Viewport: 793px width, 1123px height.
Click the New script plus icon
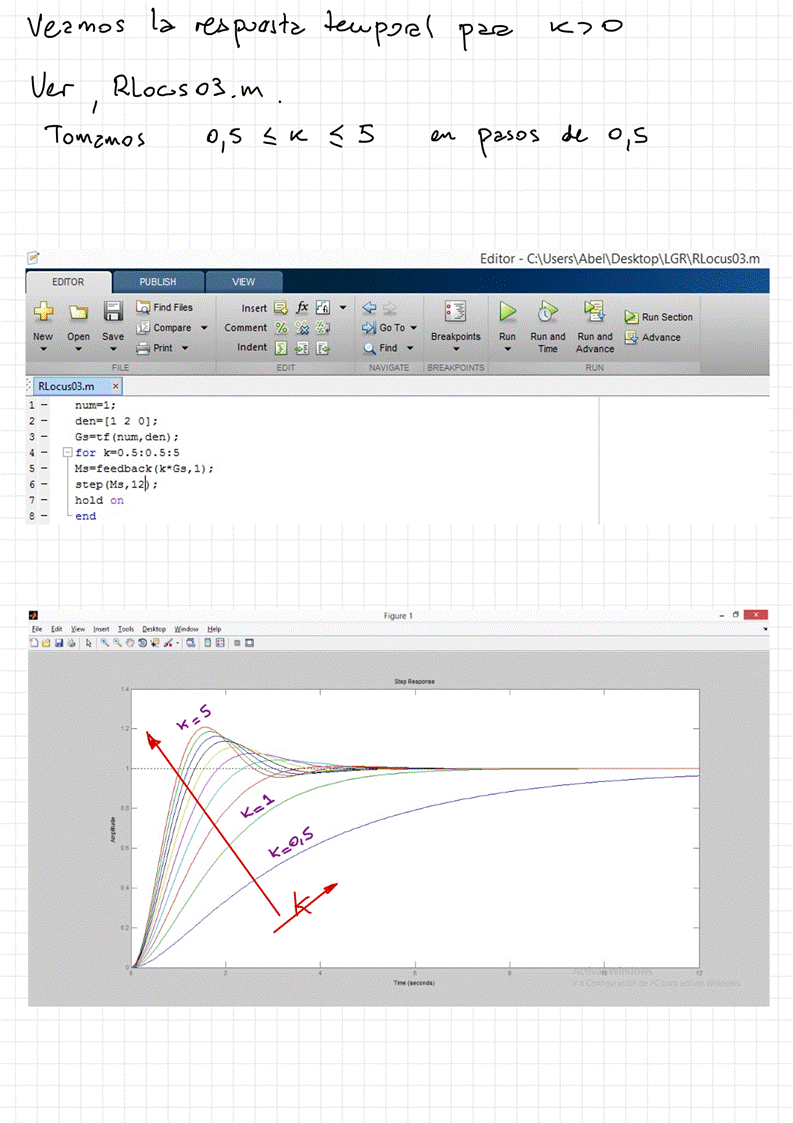tap(43, 312)
